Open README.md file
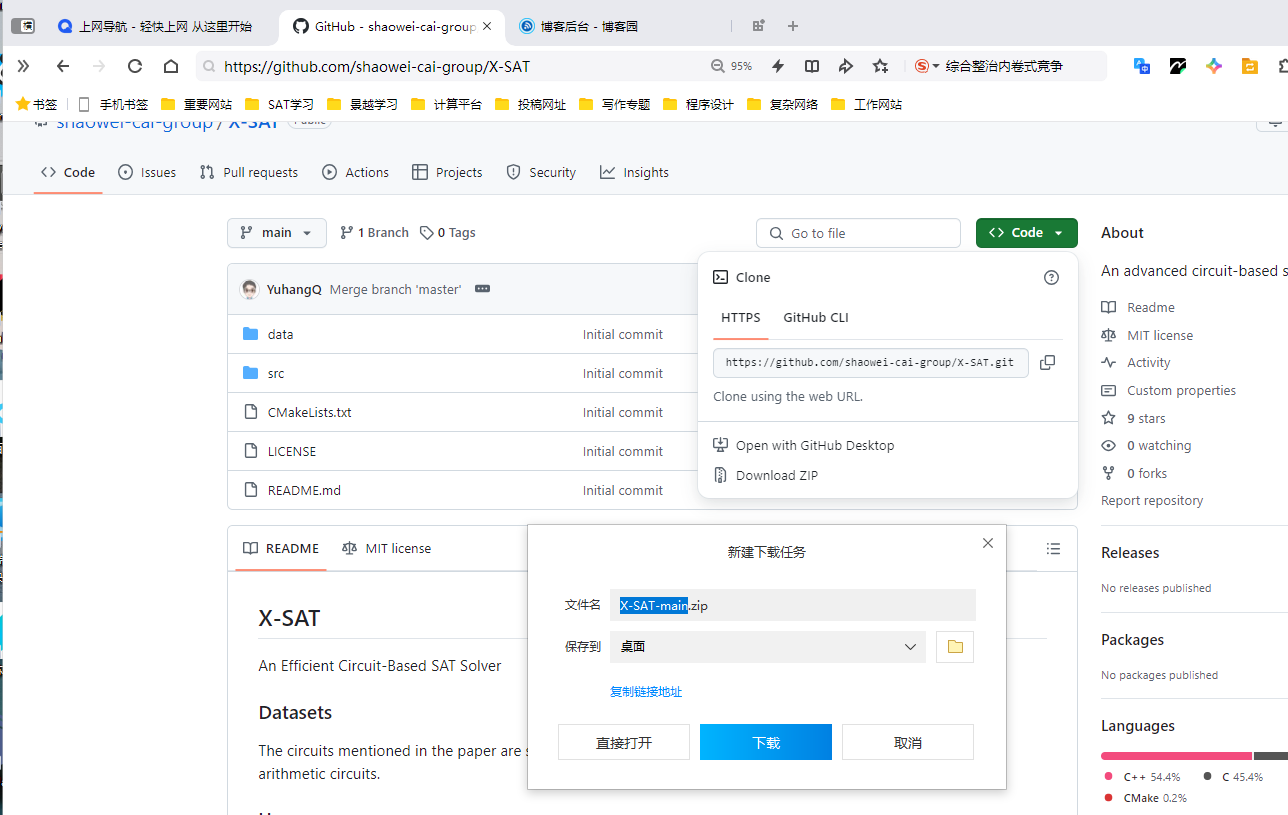 point(304,490)
